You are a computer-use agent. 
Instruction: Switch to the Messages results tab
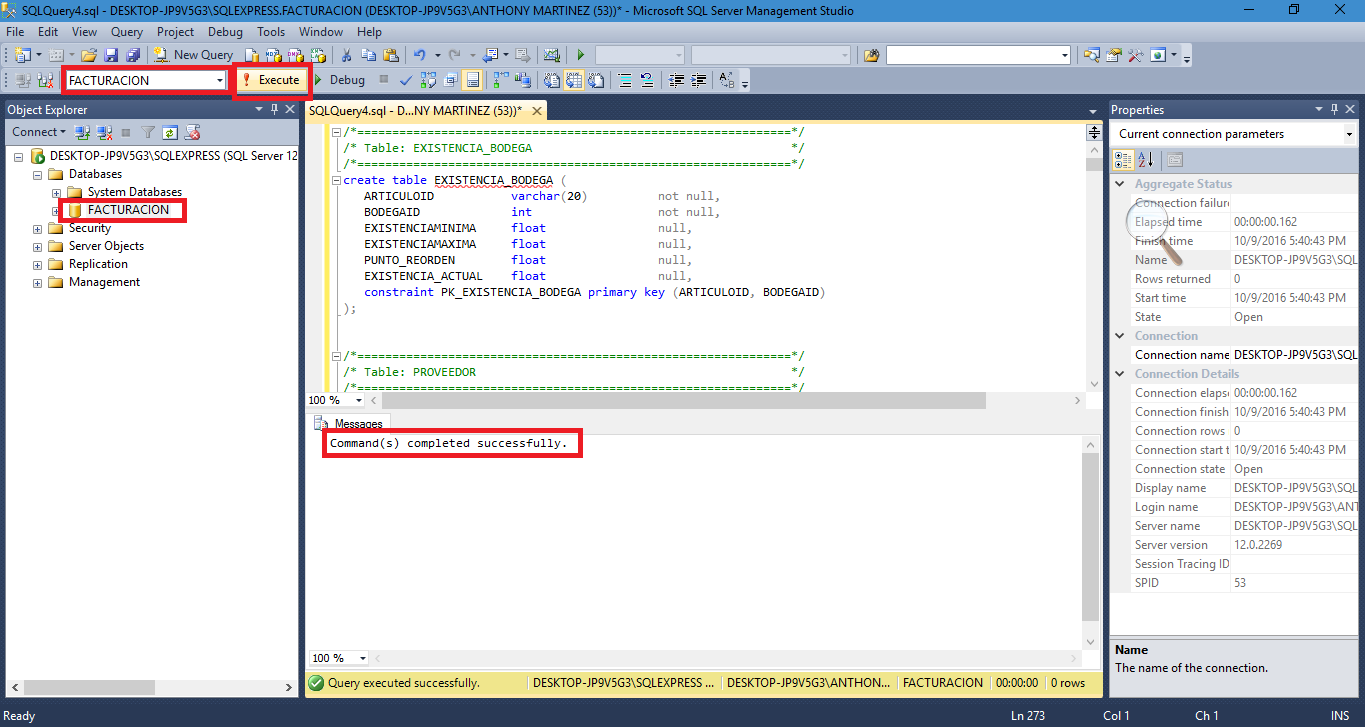(351, 424)
